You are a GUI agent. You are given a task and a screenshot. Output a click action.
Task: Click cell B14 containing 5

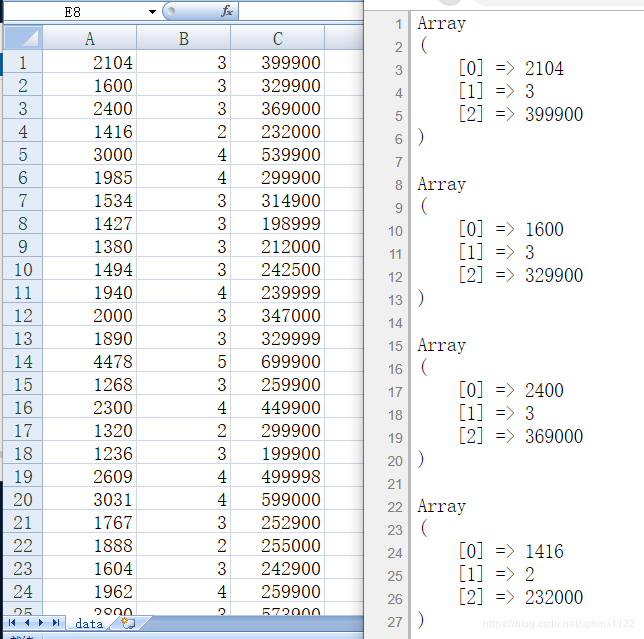183,361
